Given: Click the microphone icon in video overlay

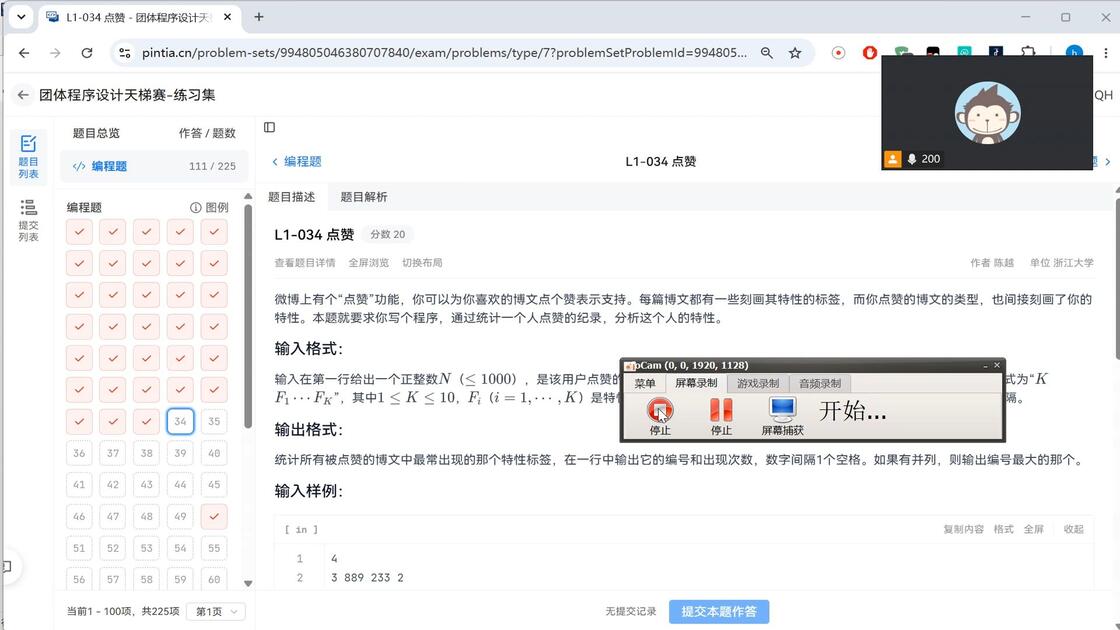Looking at the screenshot, I should (912, 159).
